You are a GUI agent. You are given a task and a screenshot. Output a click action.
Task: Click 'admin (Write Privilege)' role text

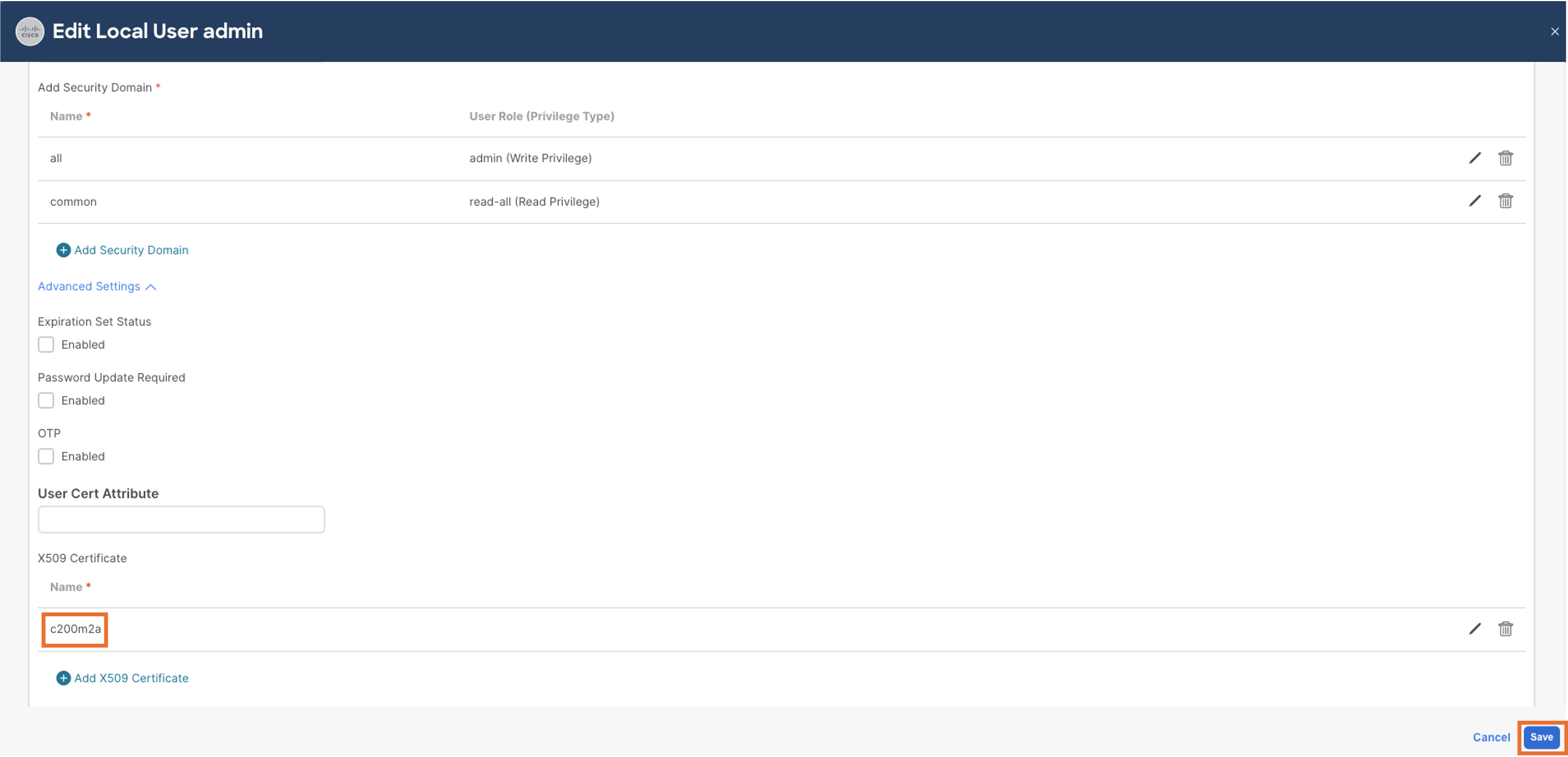pyautogui.click(x=530, y=158)
